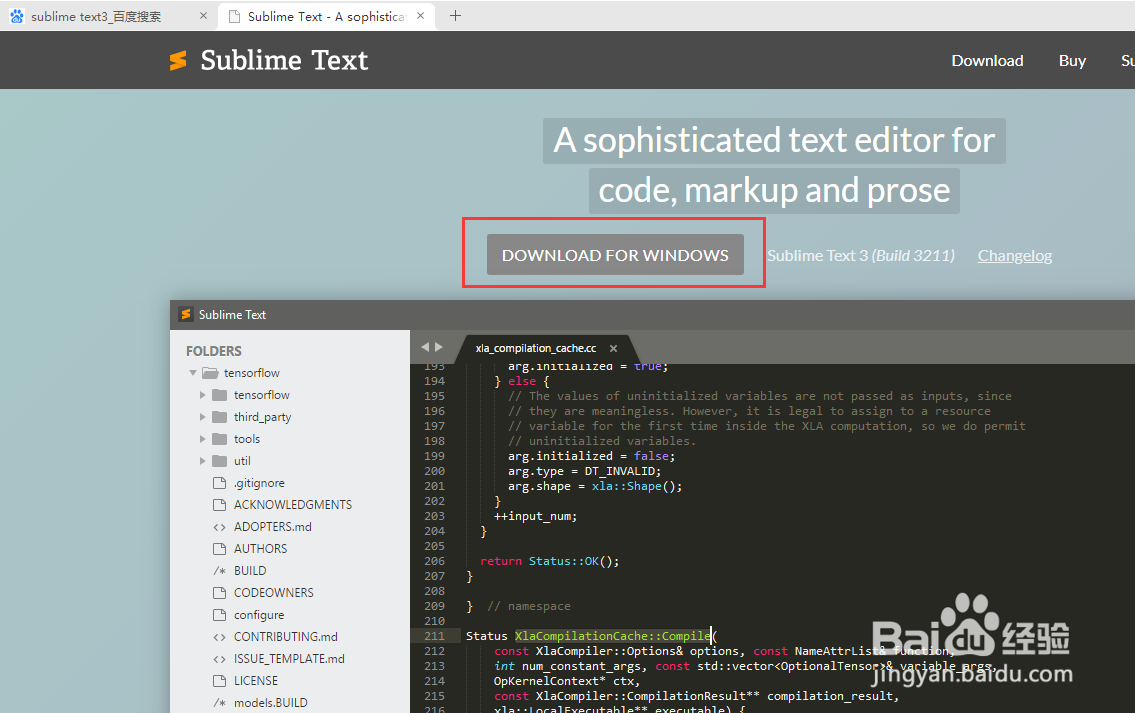Click the source icon beside models.BUILD
1135x713 pixels.
(x=219, y=703)
